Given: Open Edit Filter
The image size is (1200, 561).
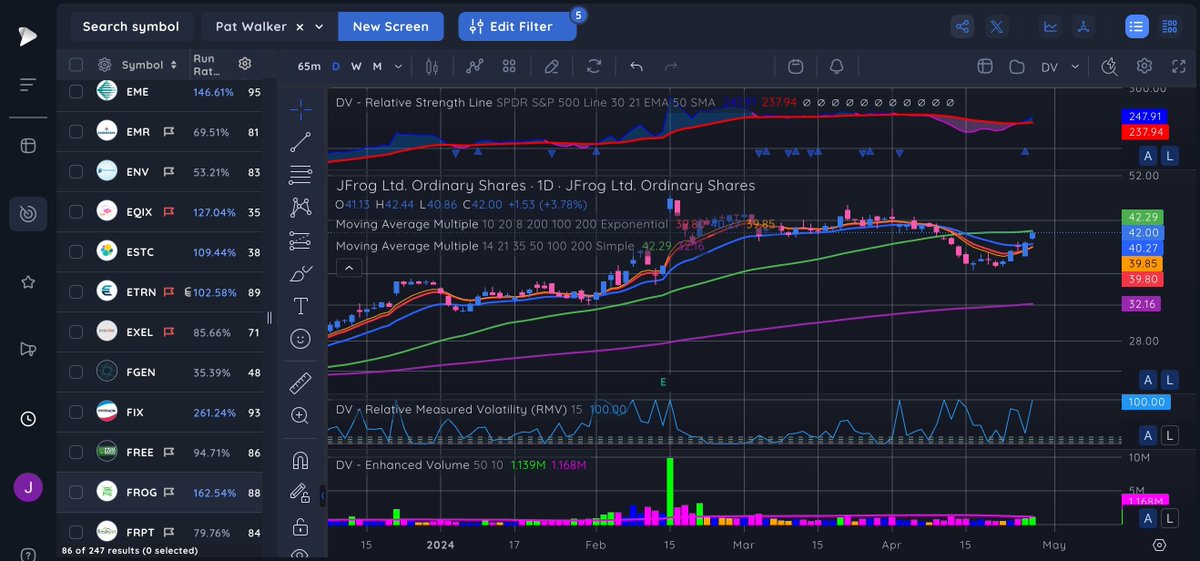Looking at the screenshot, I should (x=518, y=27).
